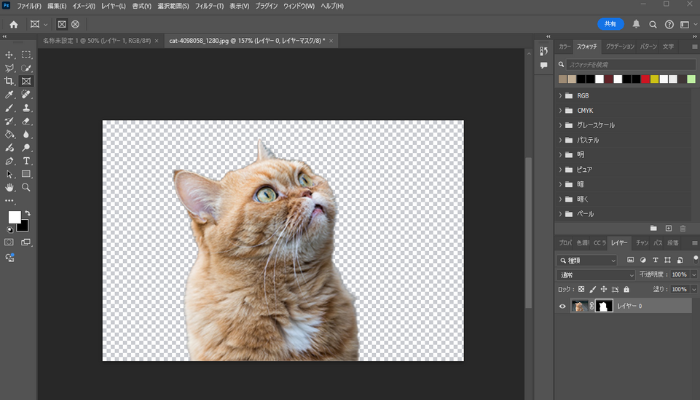Image resolution: width=700 pixels, height=400 pixels.
Task: Click the Home icon in options bar
Action: click(x=14, y=25)
